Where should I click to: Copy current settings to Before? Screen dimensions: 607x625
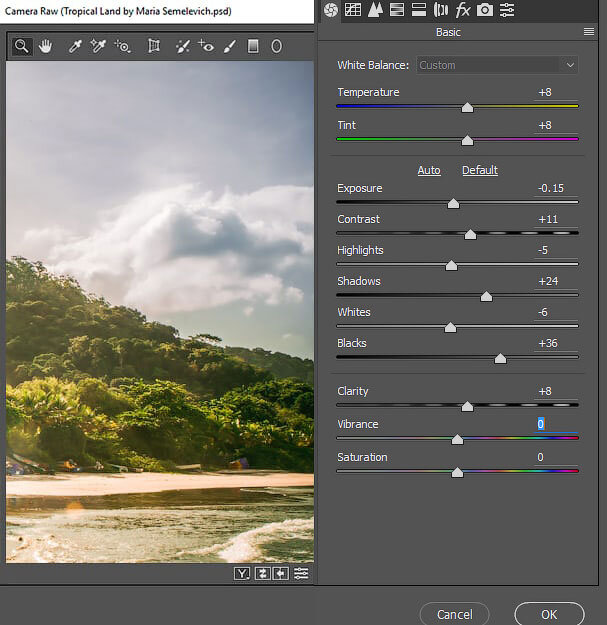pyautogui.click(x=281, y=574)
